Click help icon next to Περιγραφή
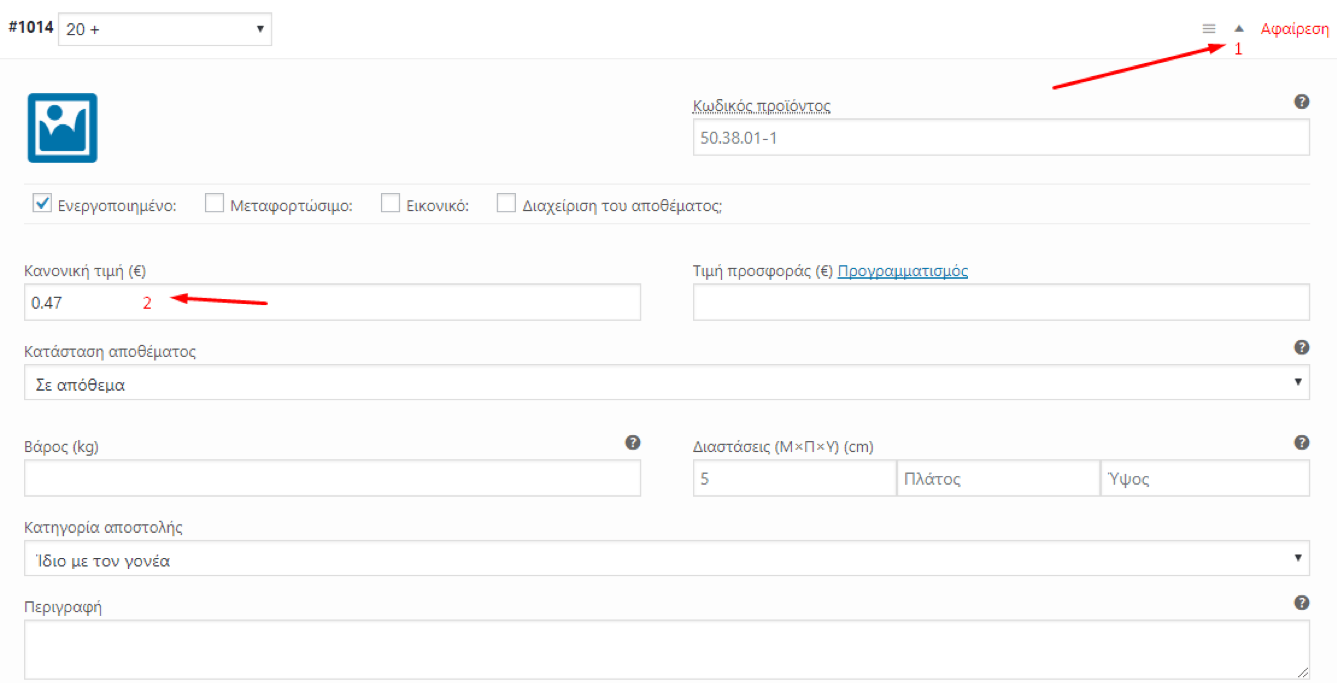 click(x=1301, y=603)
